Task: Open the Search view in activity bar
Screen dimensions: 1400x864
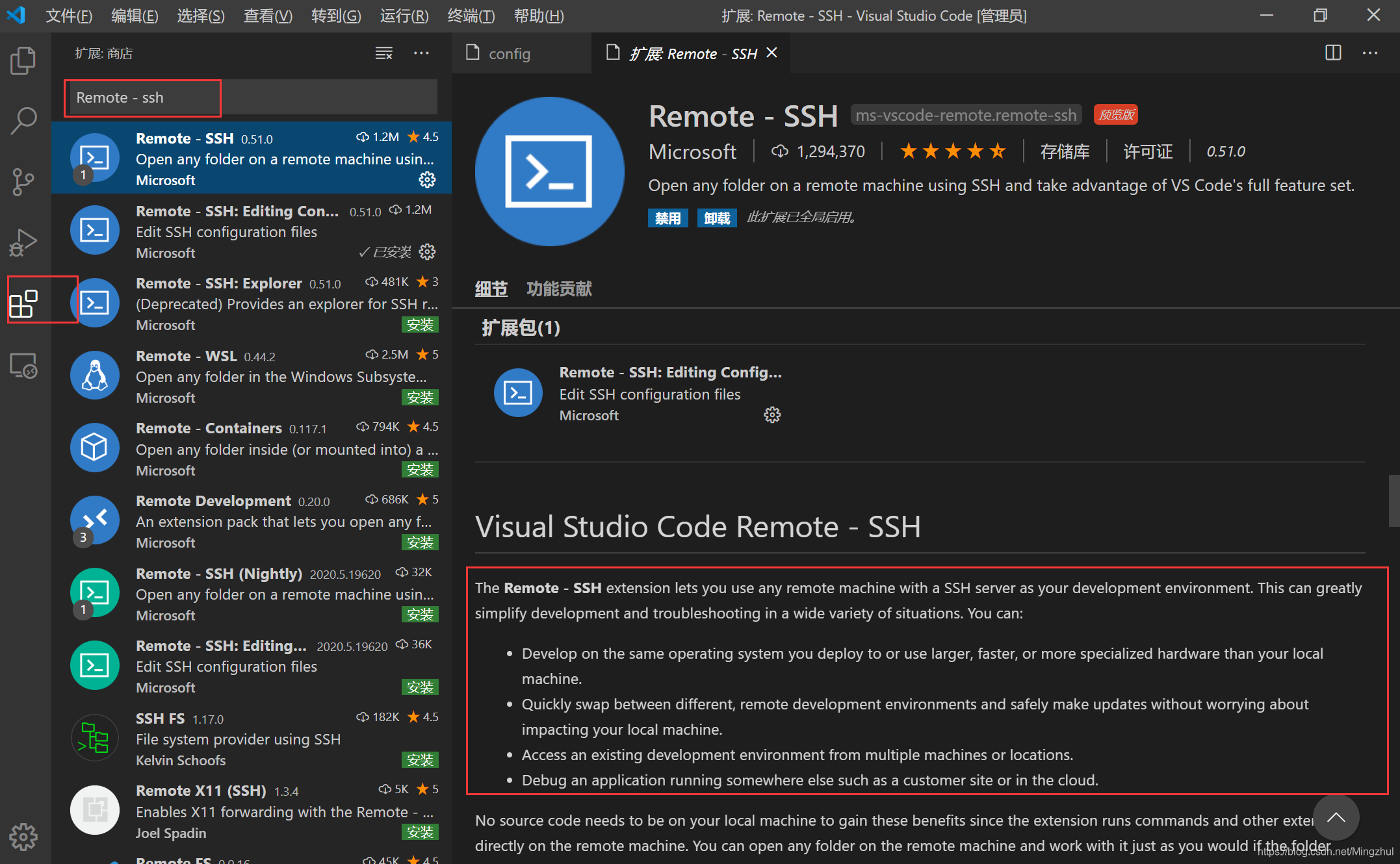Action: point(23,121)
